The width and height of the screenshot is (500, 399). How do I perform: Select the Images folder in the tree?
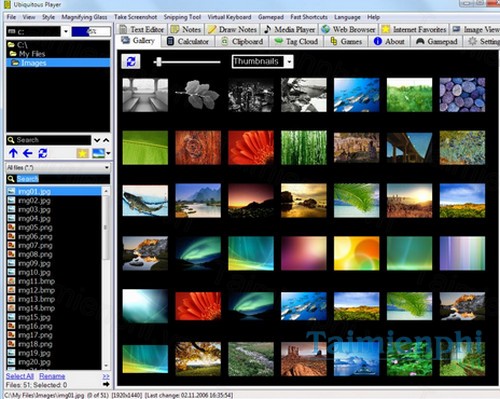coord(58,63)
